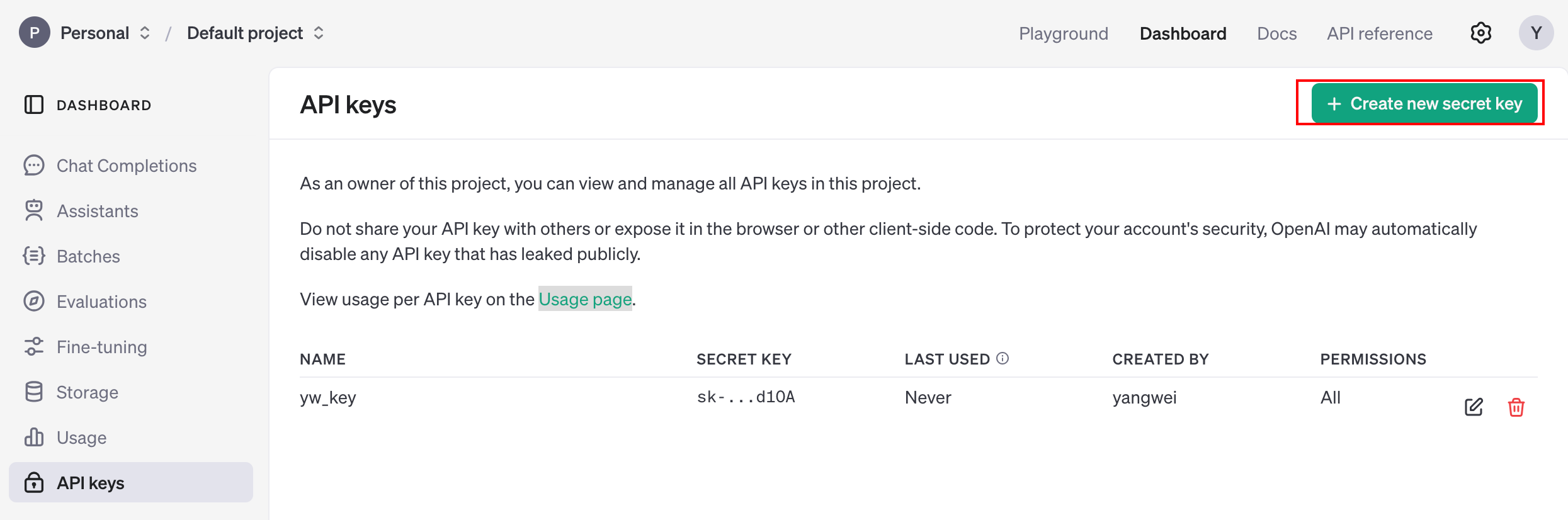The height and width of the screenshot is (520, 1568).
Task: Go to Assistants in the sidebar
Action: 97,211
